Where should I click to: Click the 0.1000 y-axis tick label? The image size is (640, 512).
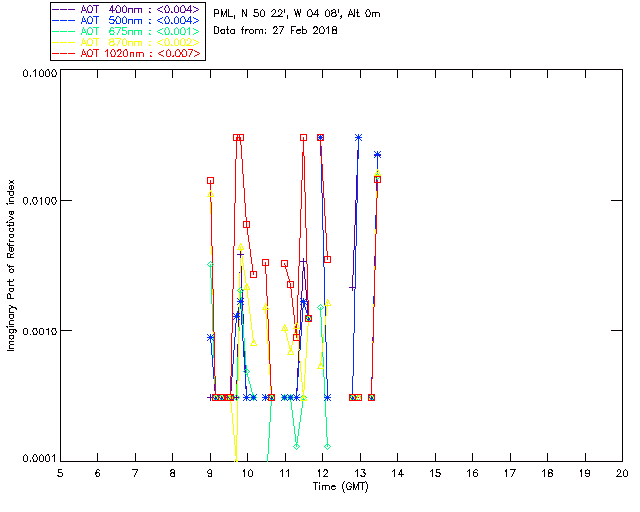[x=39, y=73]
